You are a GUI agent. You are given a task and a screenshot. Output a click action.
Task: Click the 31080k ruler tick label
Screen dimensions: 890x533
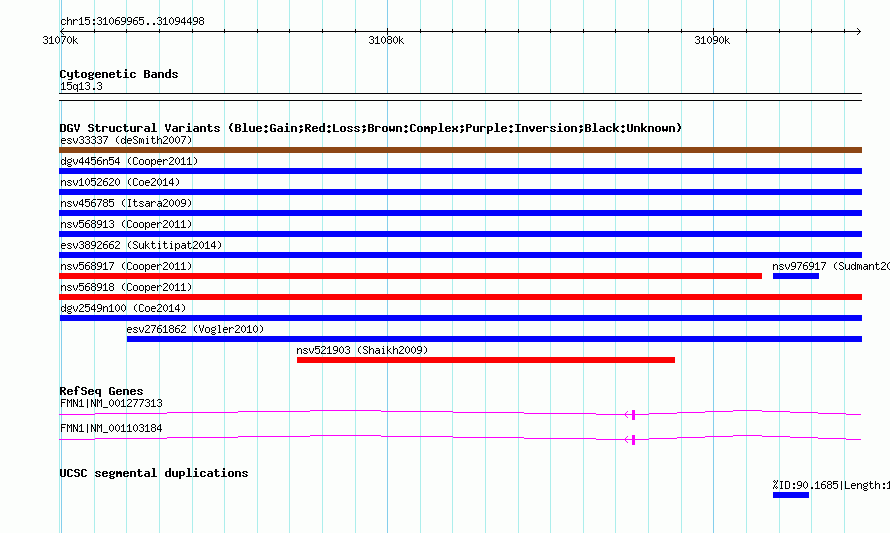click(386, 41)
